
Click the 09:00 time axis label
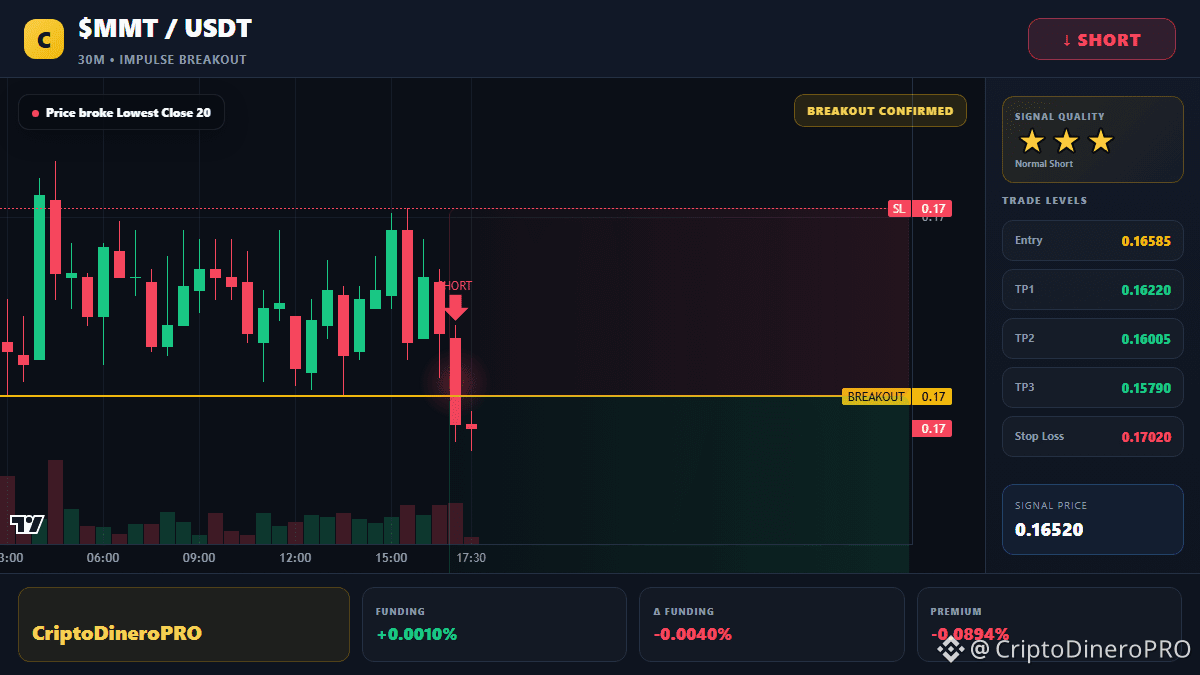(x=199, y=558)
